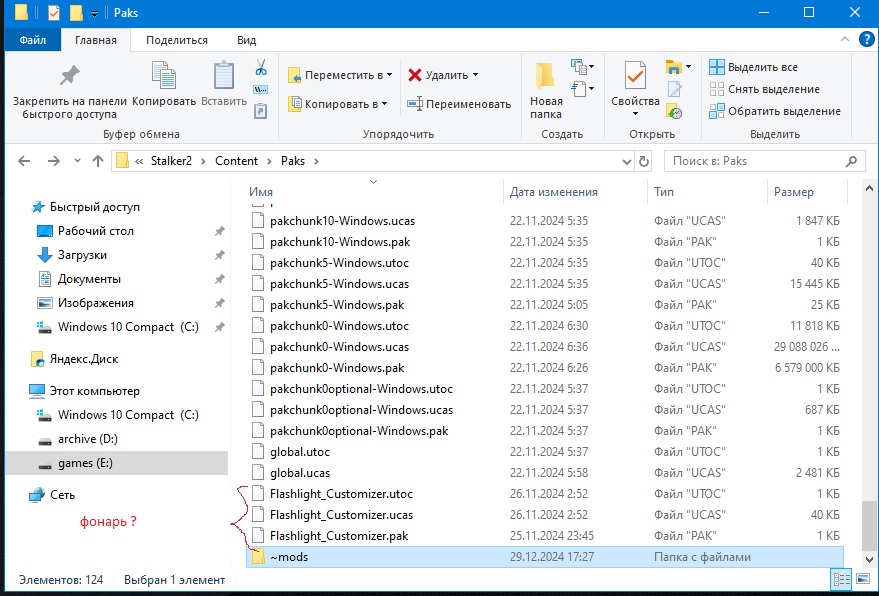Go up one folder level
879x596 pixels.
pyautogui.click(x=98, y=161)
